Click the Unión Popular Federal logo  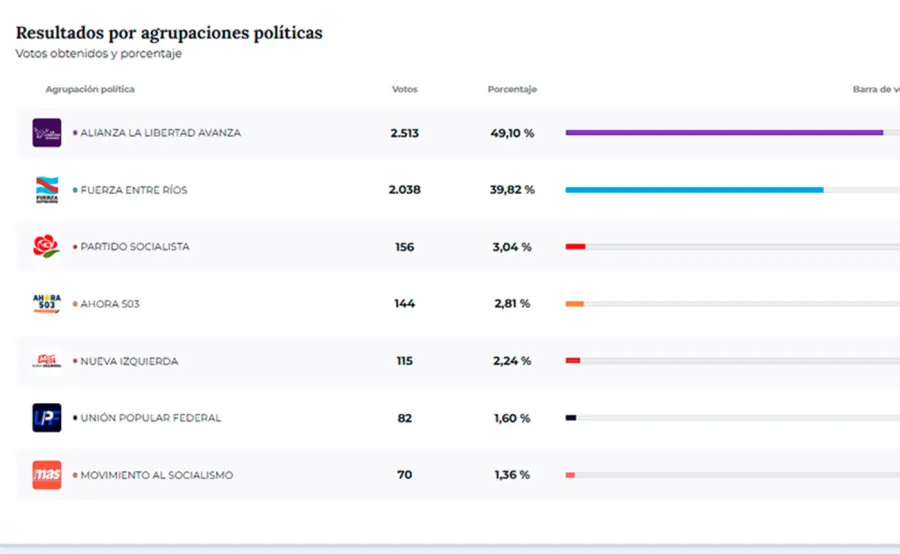(x=46, y=418)
